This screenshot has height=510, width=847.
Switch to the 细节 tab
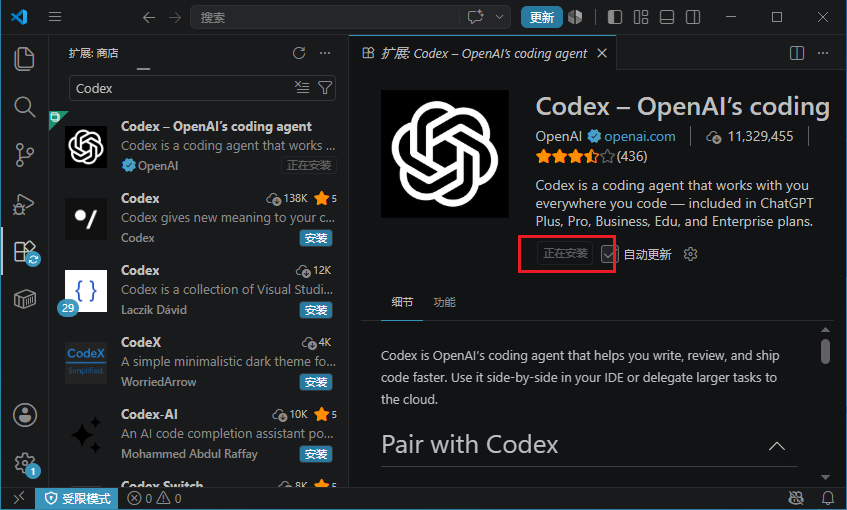[x=402, y=303]
